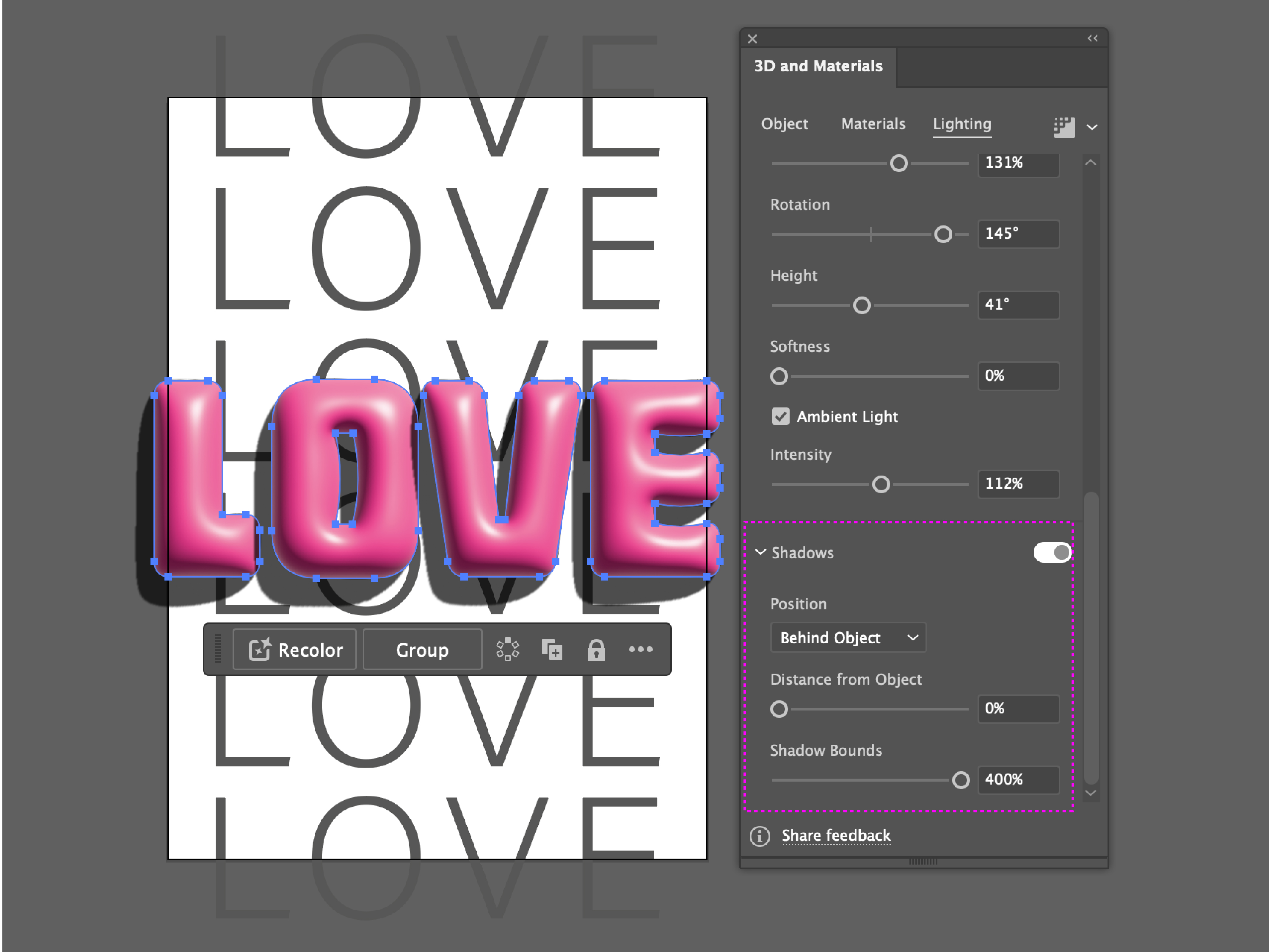Image resolution: width=1269 pixels, height=952 pixels.
Task: Expand render settings dropdown arrow
Action: coord(1092,127)
